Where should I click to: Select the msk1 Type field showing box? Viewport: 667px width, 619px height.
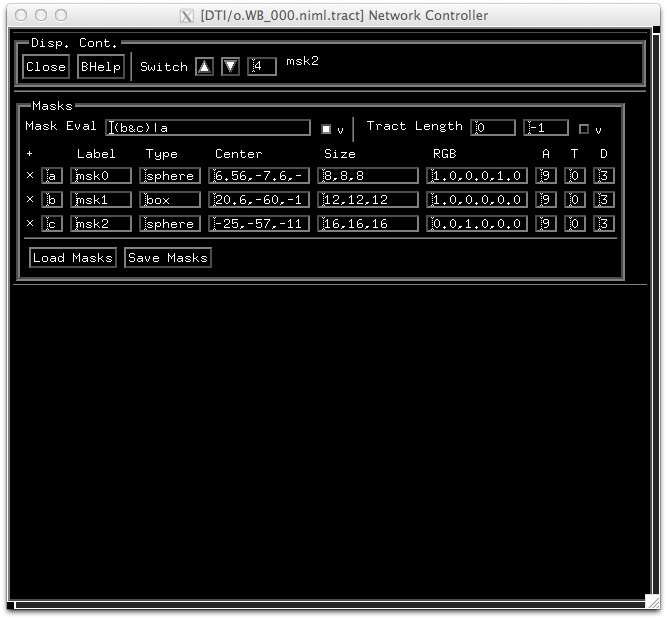click(x=170, y=199)
